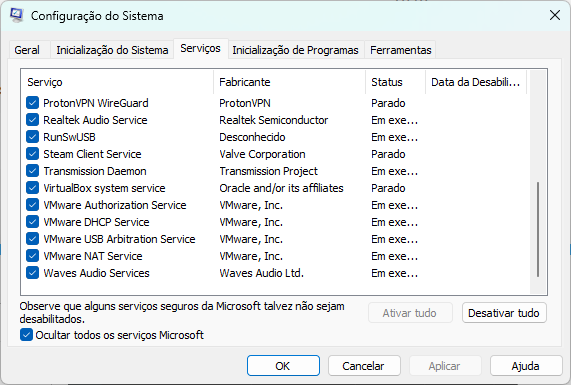Click the Realtek Semiconductor manufacturer cell

pyautogui.click(x=273, y=120)
